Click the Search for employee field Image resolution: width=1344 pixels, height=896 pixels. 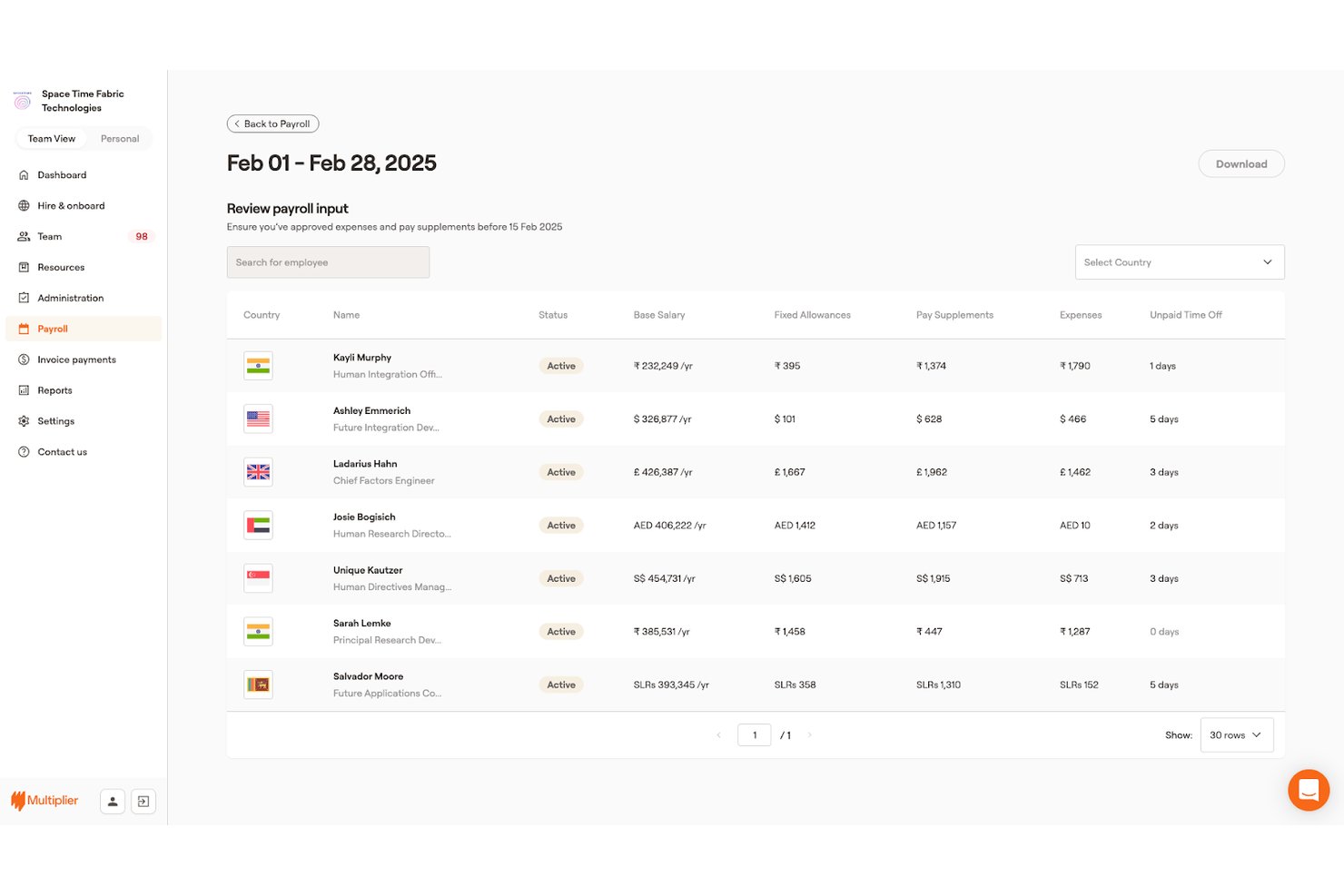(x=328, y=262)
